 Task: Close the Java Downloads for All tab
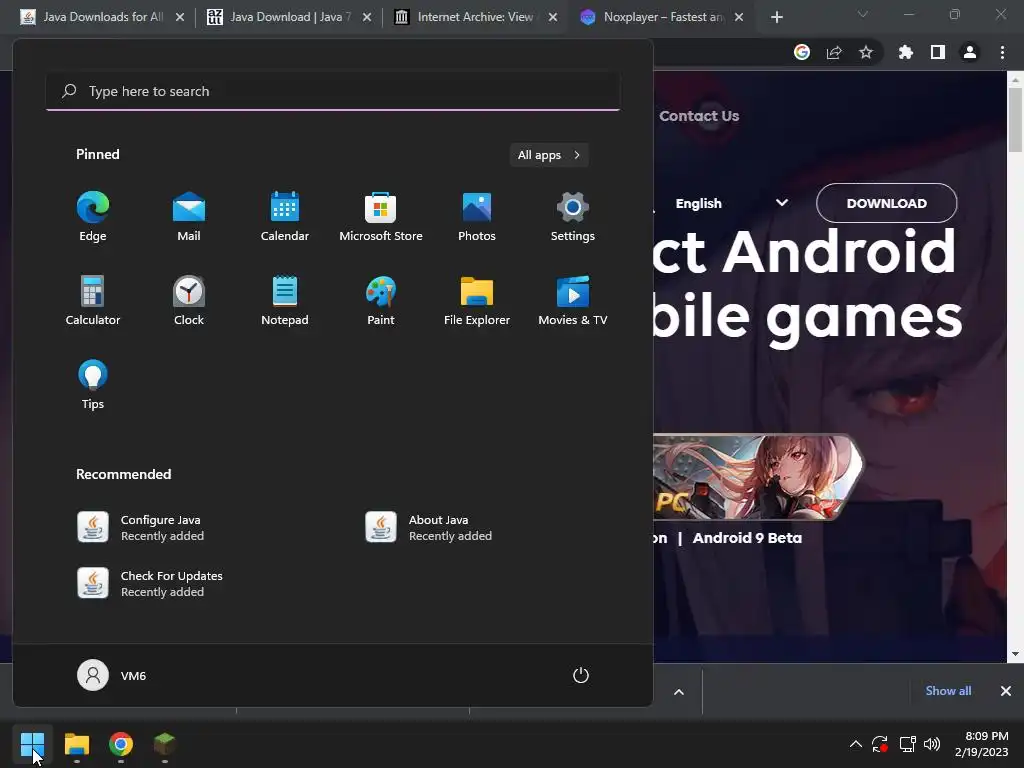(180, 18)
